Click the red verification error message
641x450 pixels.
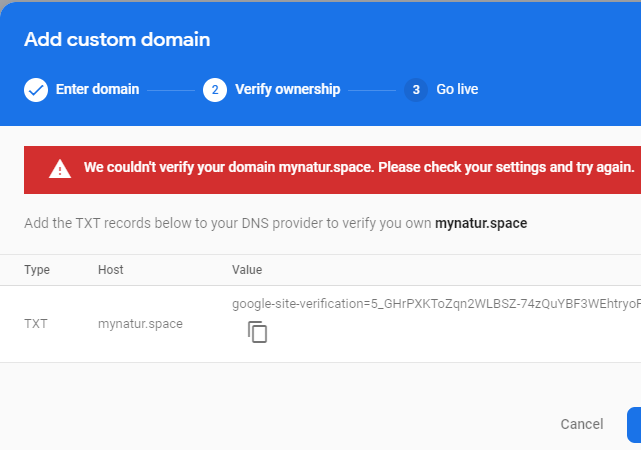click(358, 168)
